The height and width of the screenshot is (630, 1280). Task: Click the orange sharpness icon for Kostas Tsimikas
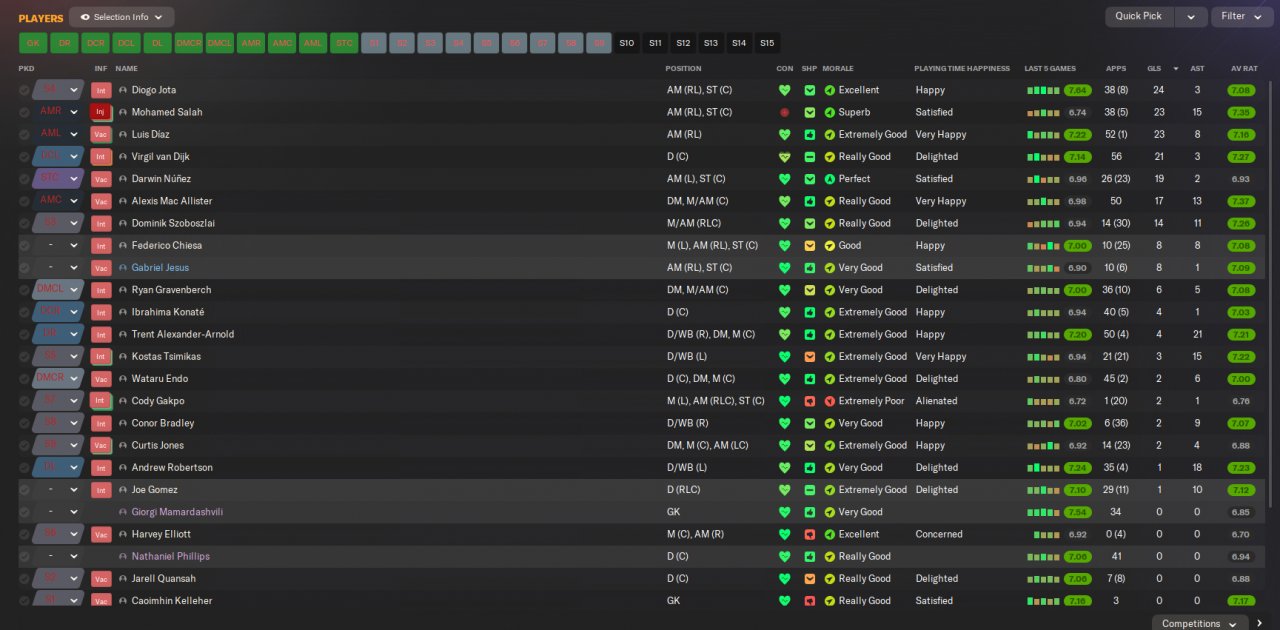click(x=810, y=357)
